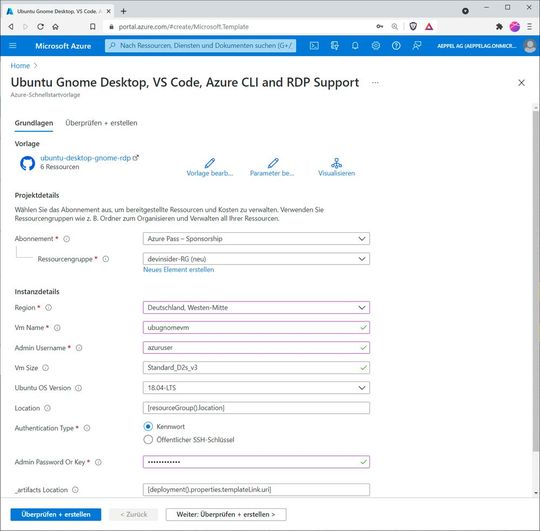The height and width of the screenshot is (531, 540).
Task: Switch to the Überprüfen + erstellen tab
Action: (101, 123)
